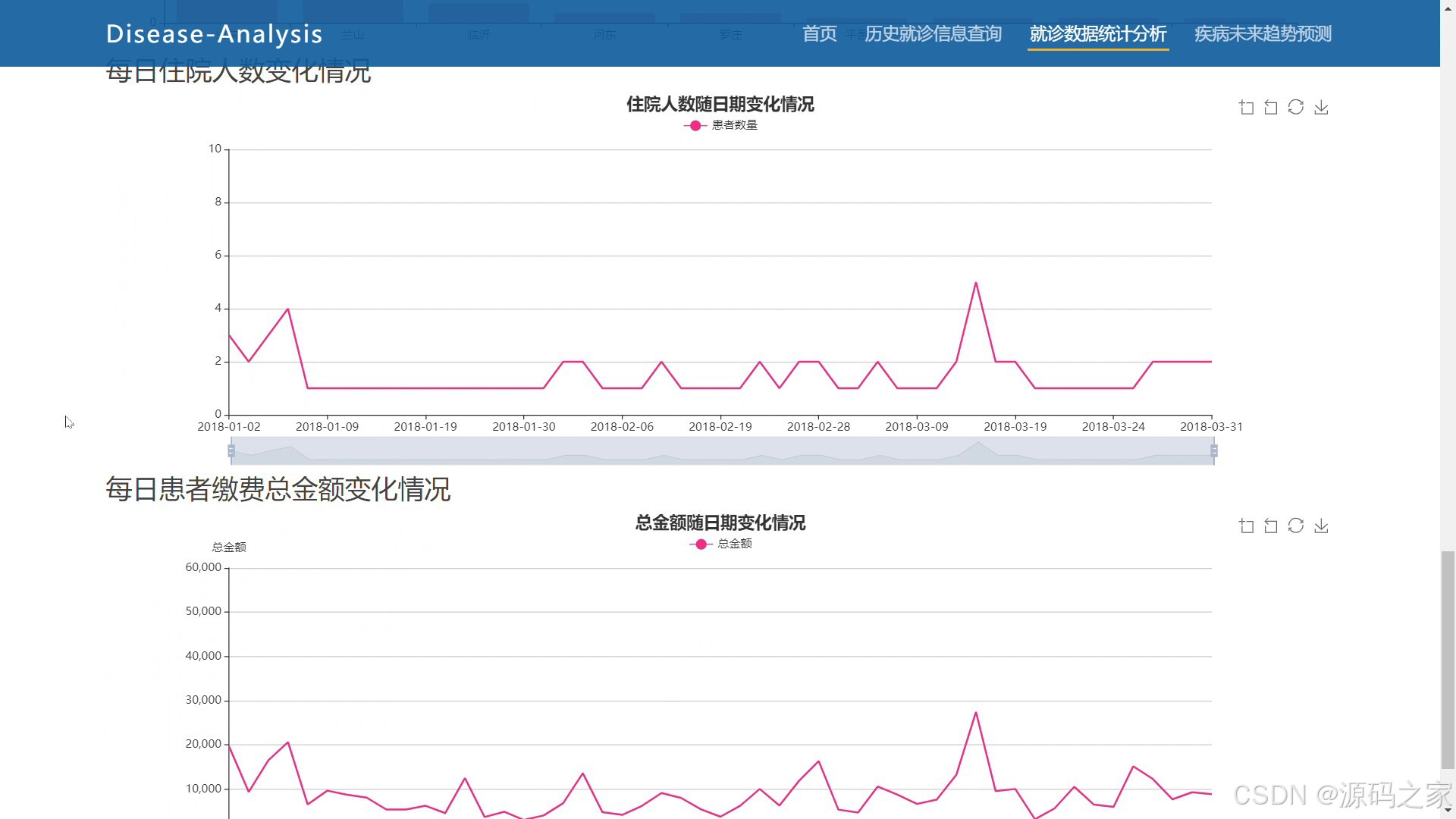
Task: Click area zoom icon on the inpatient chart
Action: pos(1246,108)
